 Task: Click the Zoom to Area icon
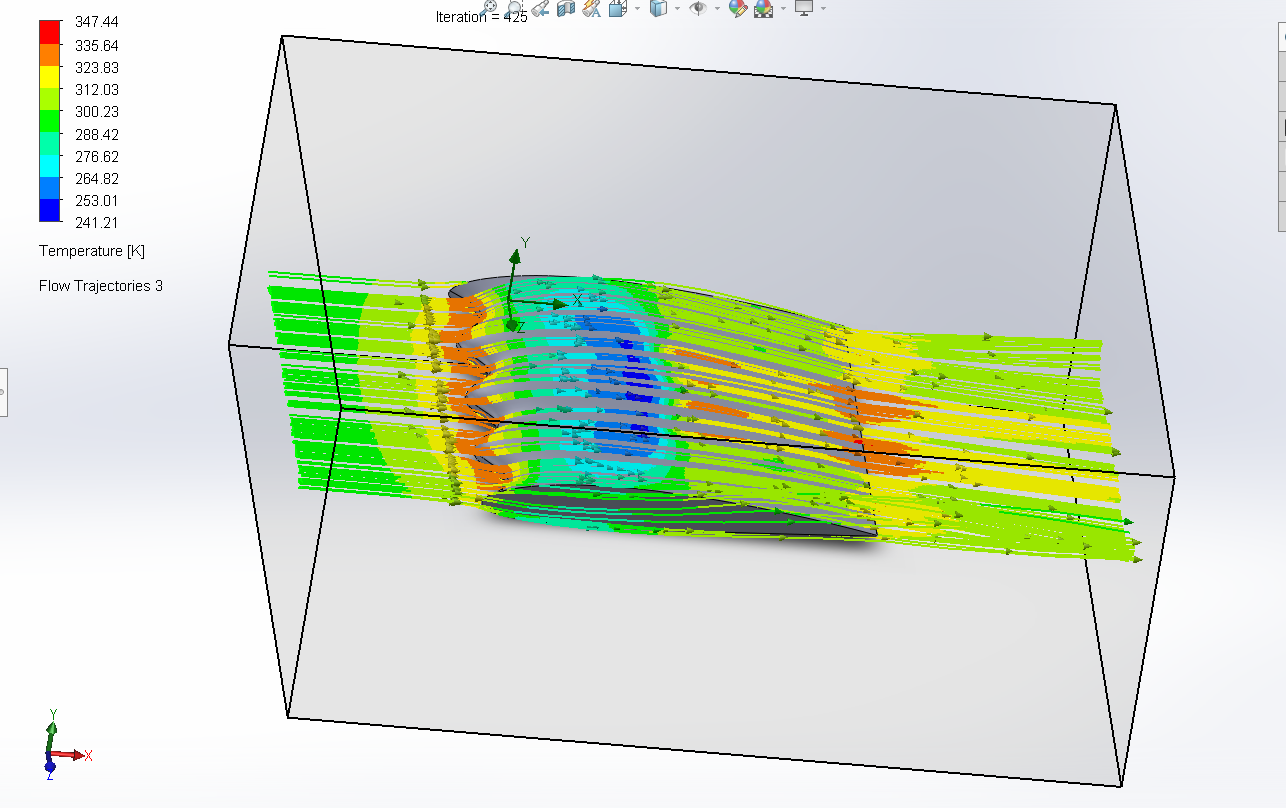(x=515, y=6)
